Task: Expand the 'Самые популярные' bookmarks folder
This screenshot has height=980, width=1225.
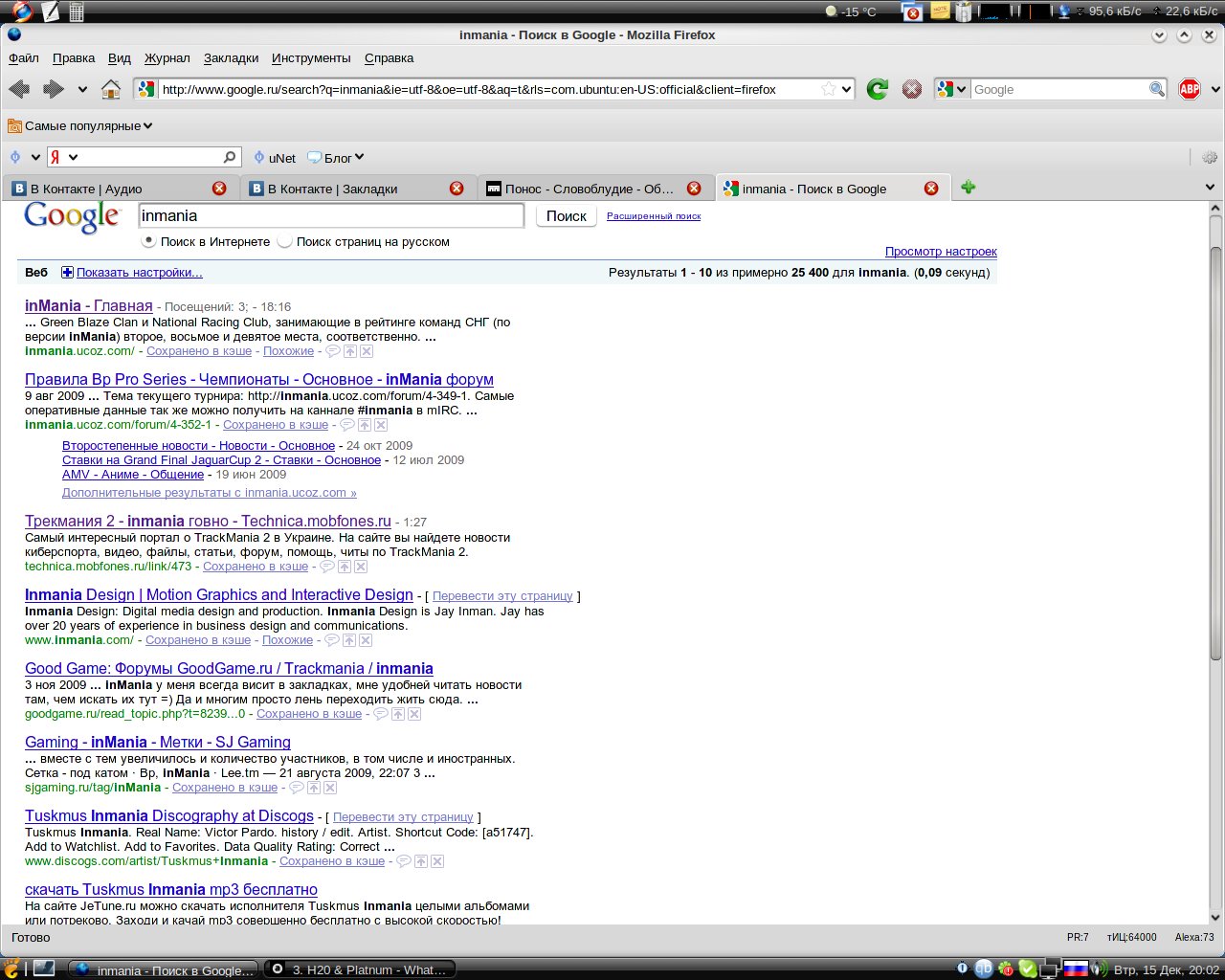Action: [80, 125]
